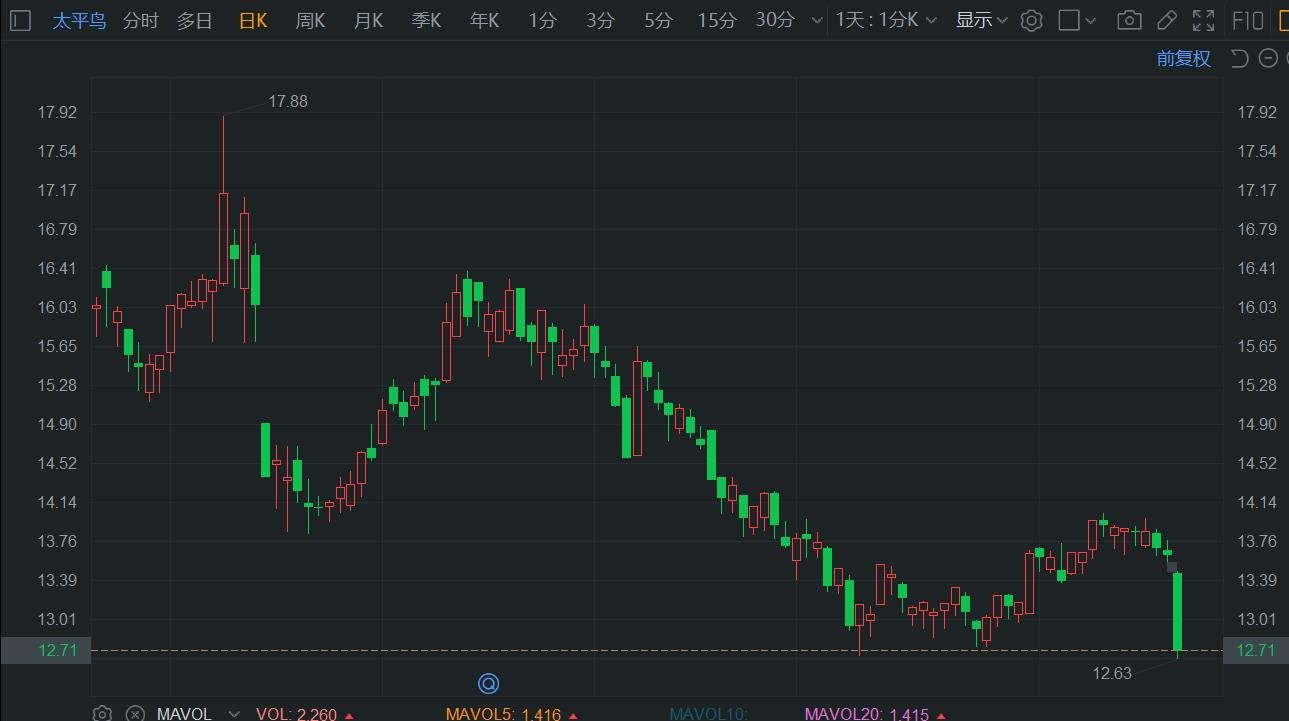Enter fullscreen chart mode
This screenshot has height=721, width=1289.
pos(1204,20)
